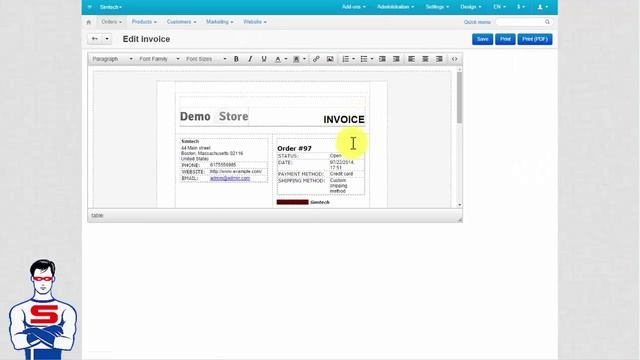Screen dimensions: 640x360
Task: Open the source code view icon
Action: (454, 59)
